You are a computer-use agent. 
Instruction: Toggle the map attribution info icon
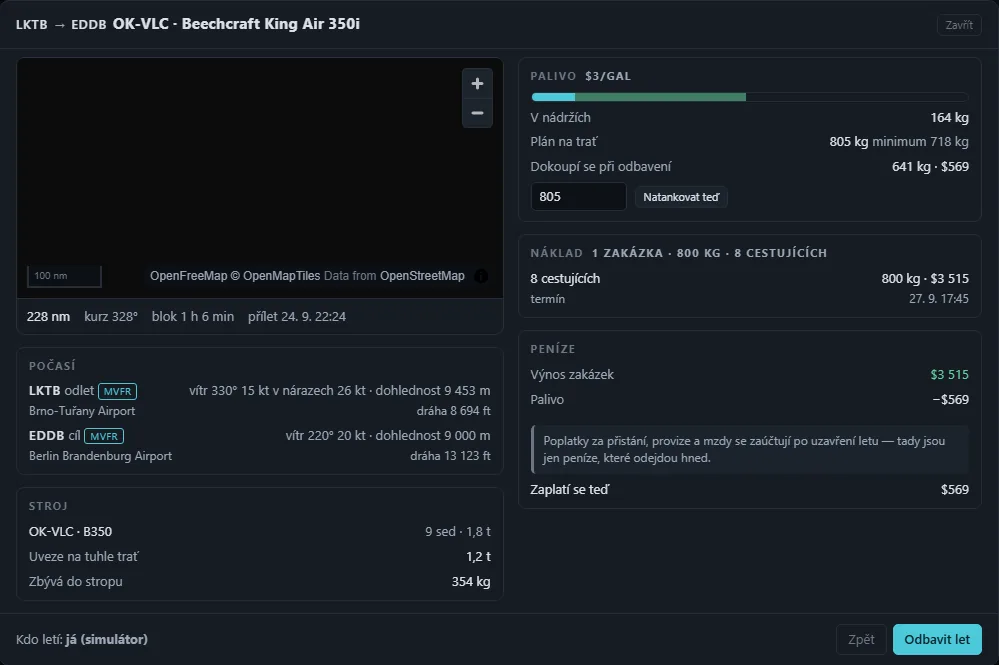click(x=482, y=276)
